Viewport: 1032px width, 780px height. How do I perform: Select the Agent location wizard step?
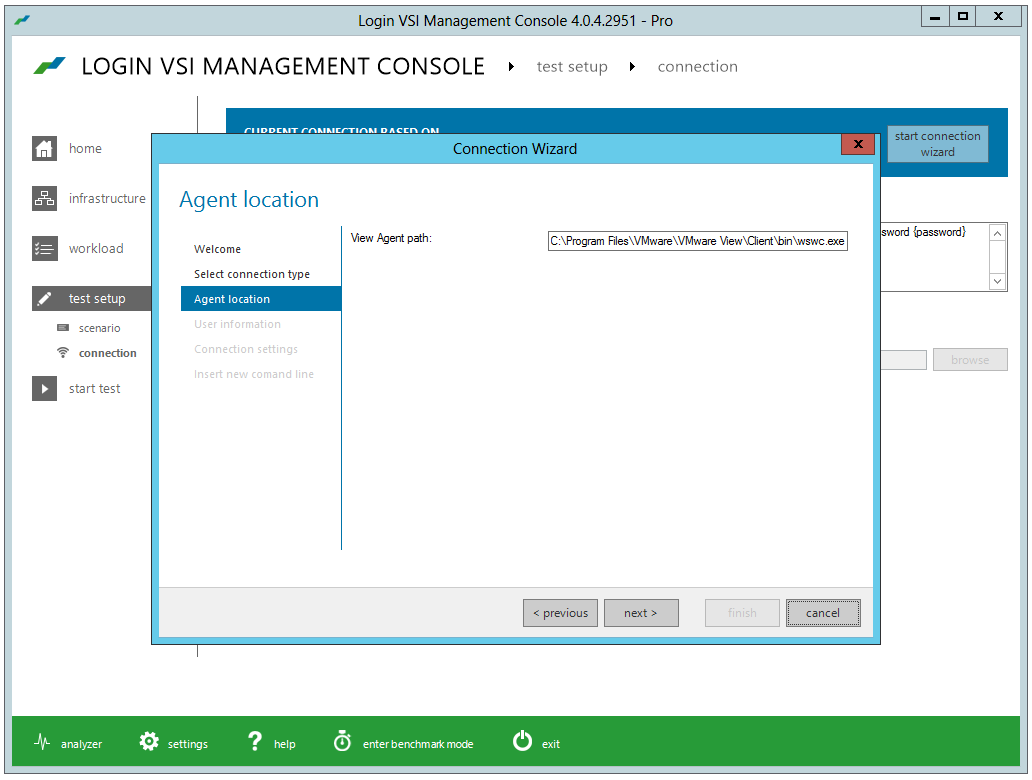pyautogui.click(x=261, y=299)
